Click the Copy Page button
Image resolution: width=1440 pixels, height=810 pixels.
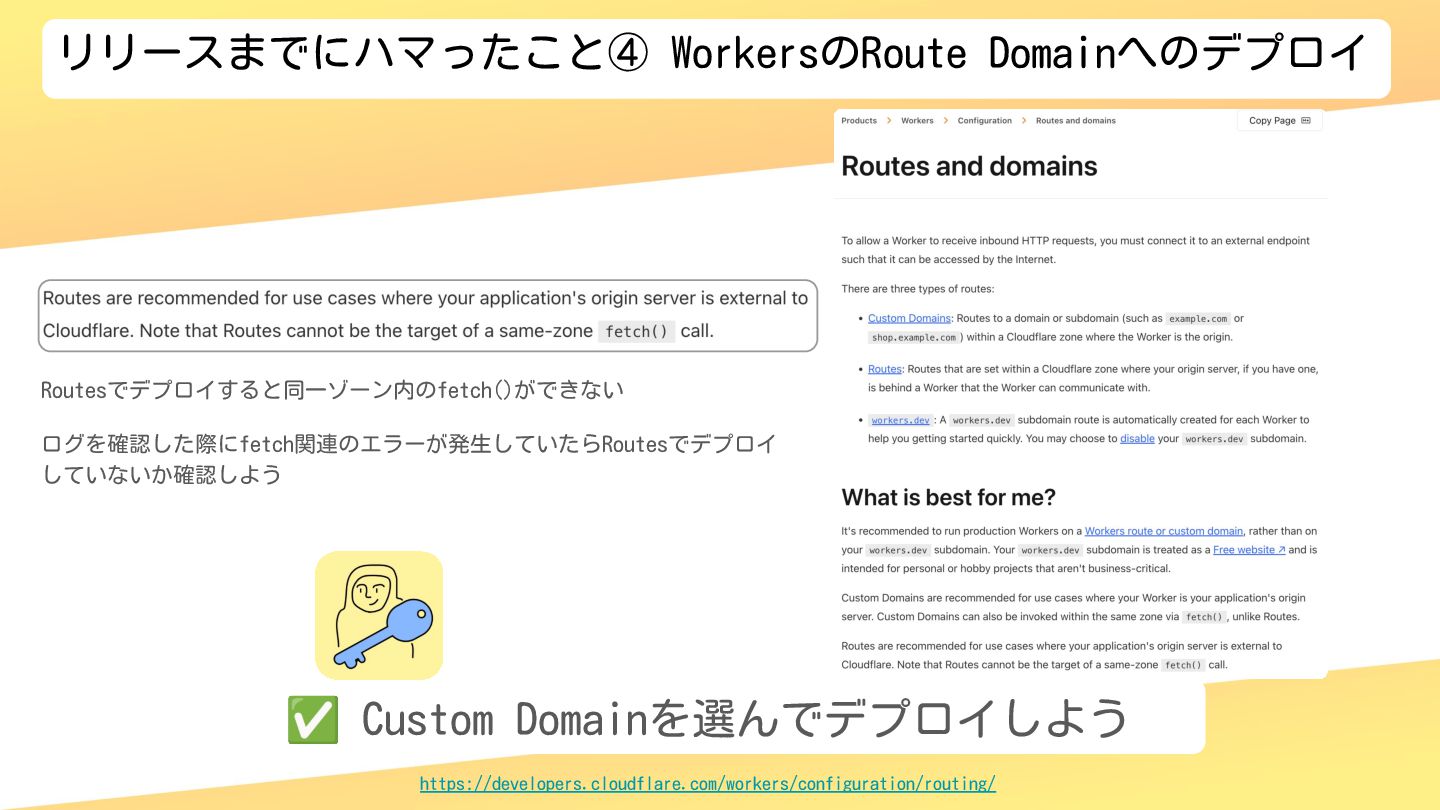coord(1280,120)
